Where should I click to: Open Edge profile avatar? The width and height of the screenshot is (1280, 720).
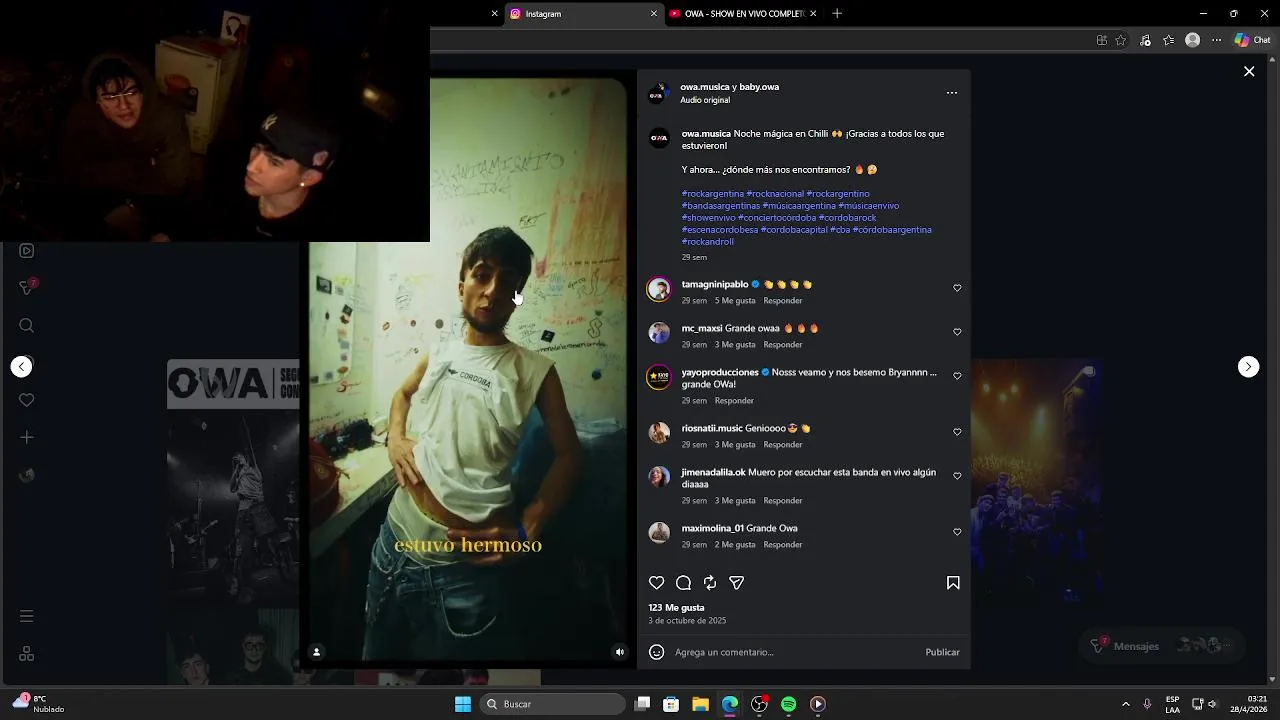pos(1192,40)
